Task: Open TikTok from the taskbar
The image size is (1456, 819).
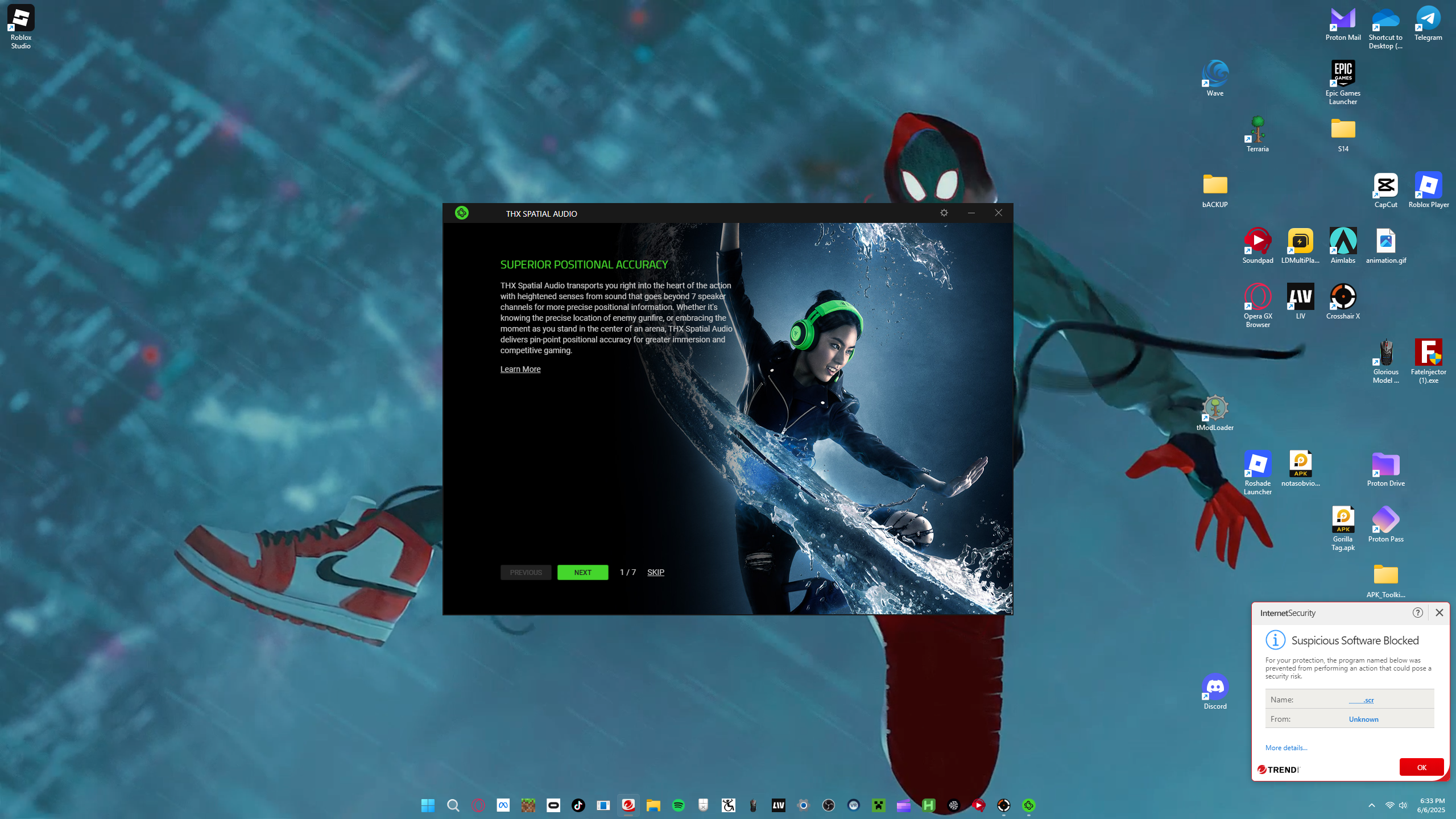Action: click(x=578, y=805)
